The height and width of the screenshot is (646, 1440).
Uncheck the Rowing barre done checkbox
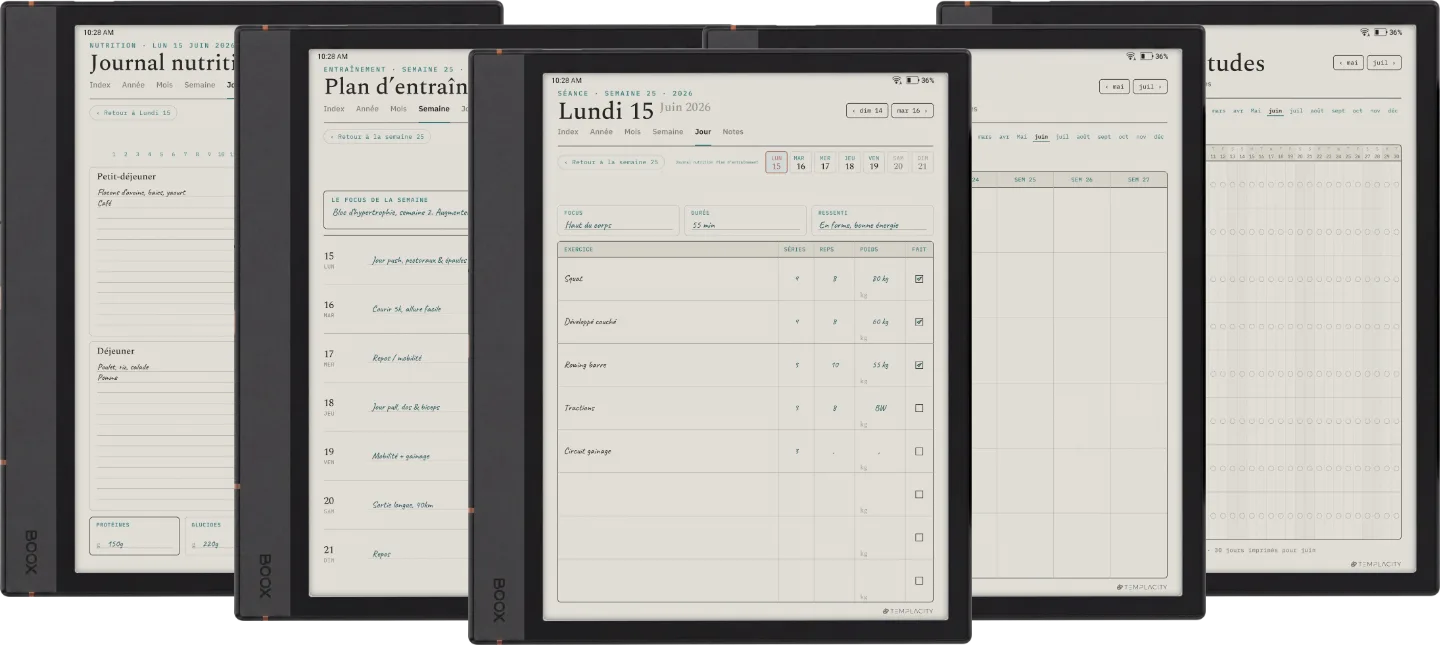coord(919,365)
